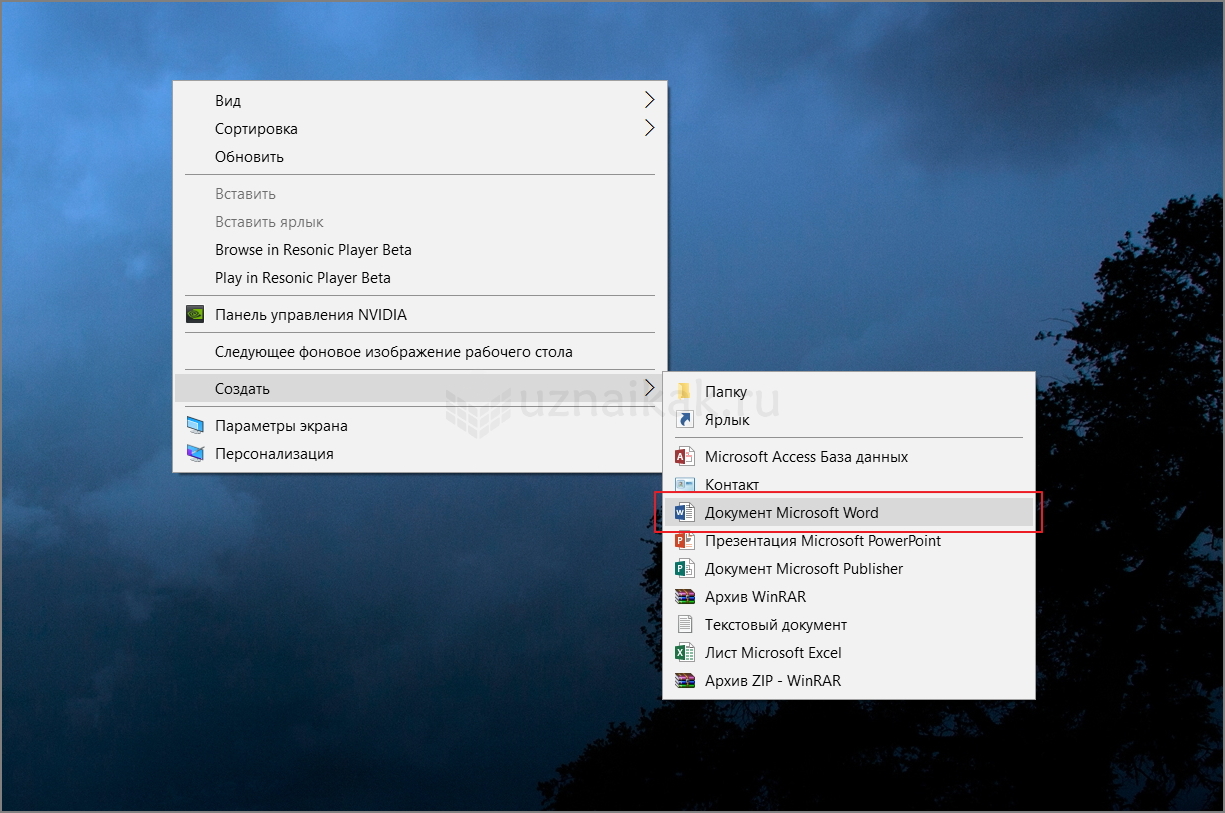
Task: Click the Word document icon in submenu
Action: [684, 513]
